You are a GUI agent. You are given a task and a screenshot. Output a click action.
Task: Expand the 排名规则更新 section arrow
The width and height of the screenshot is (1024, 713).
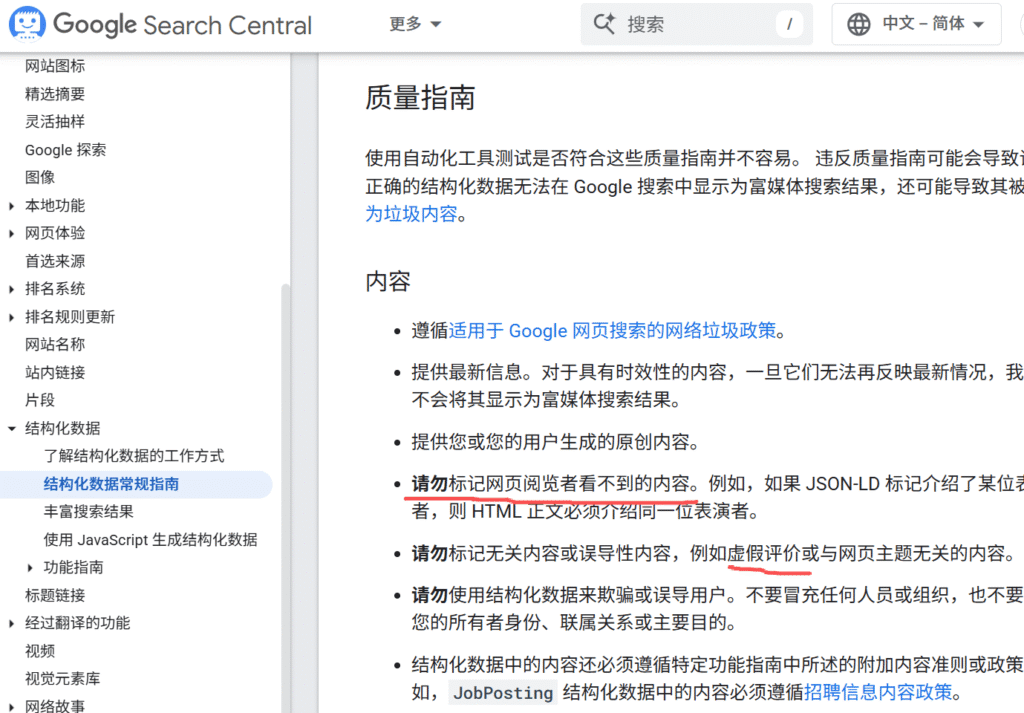coord(11,317)
